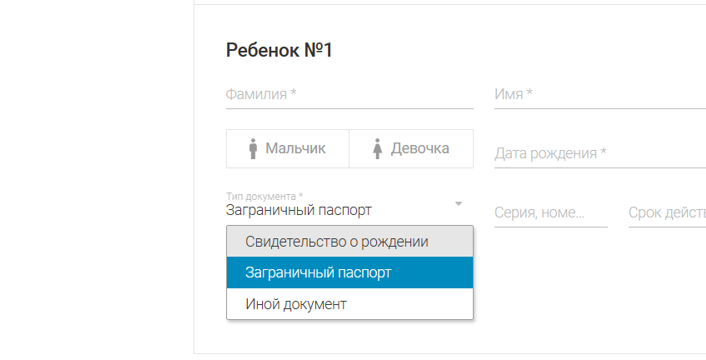Focus the Имя text field
The height and width of the screenshot is (360, 706).
(600, 94)
